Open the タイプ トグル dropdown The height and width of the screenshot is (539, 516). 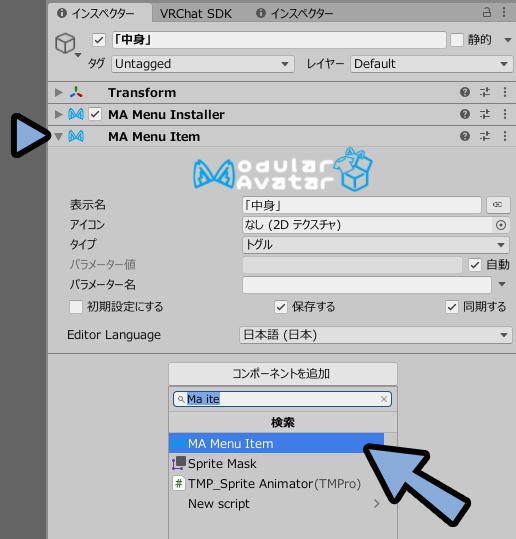click(376, 245)
